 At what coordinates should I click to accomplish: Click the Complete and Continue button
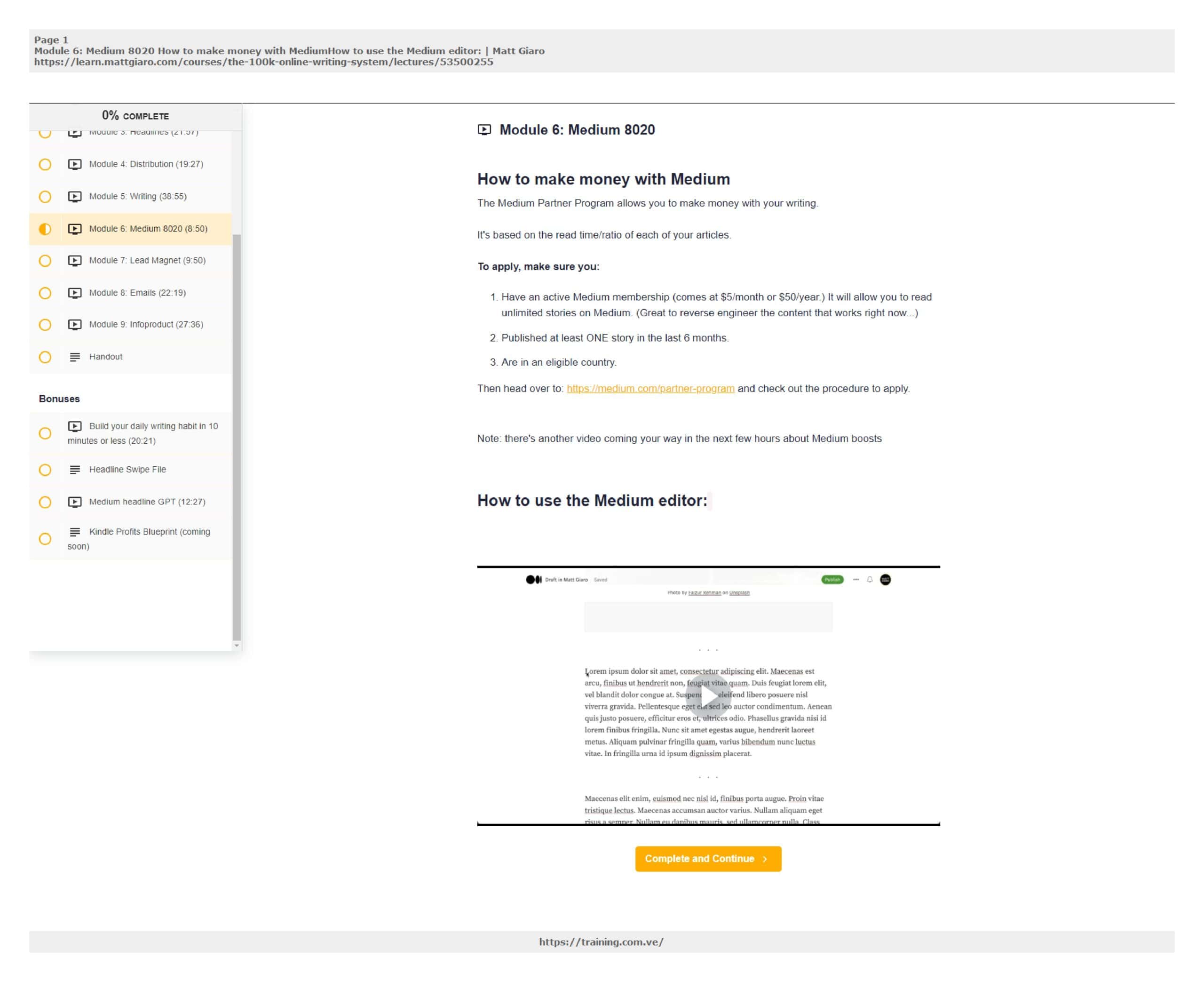708,859
